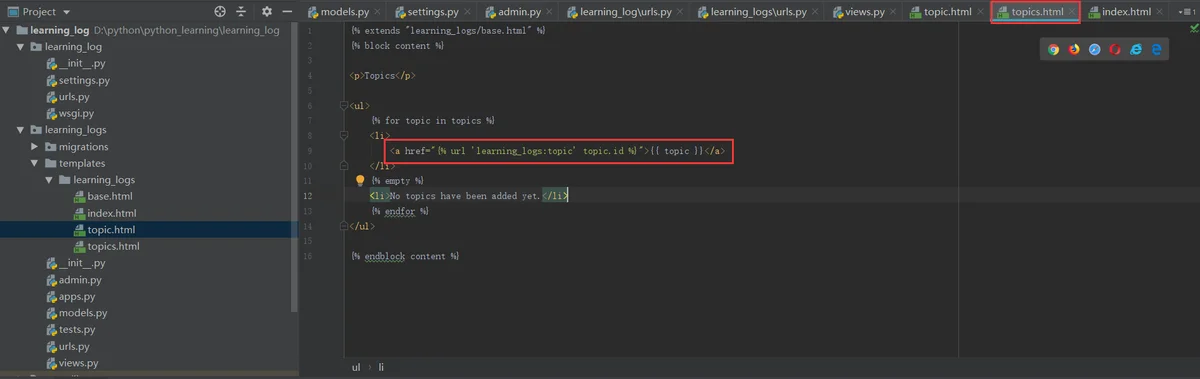Click the collapse all icon in Project panel
This screenshot has width=1200, height=379.
click(241, 12)
